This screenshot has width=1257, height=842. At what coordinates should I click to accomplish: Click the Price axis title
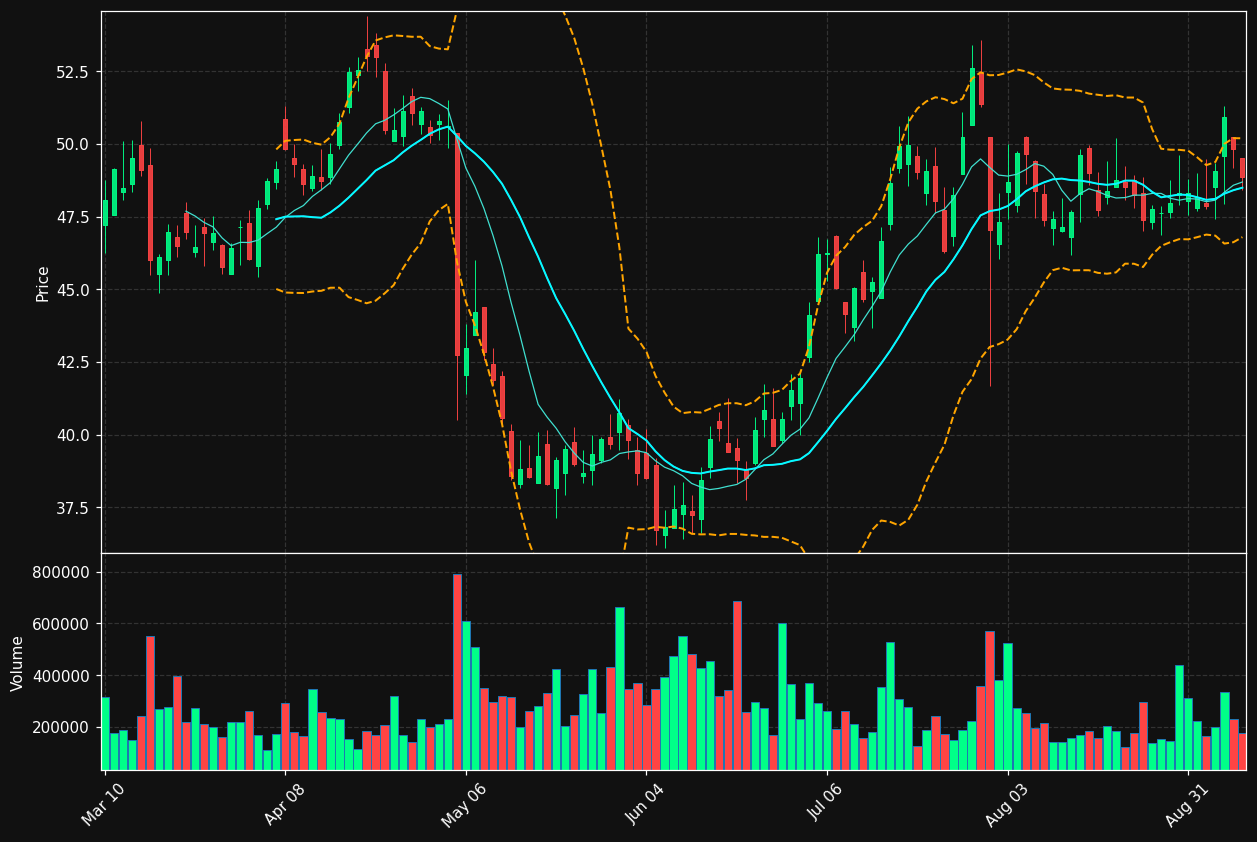[43, 283]
